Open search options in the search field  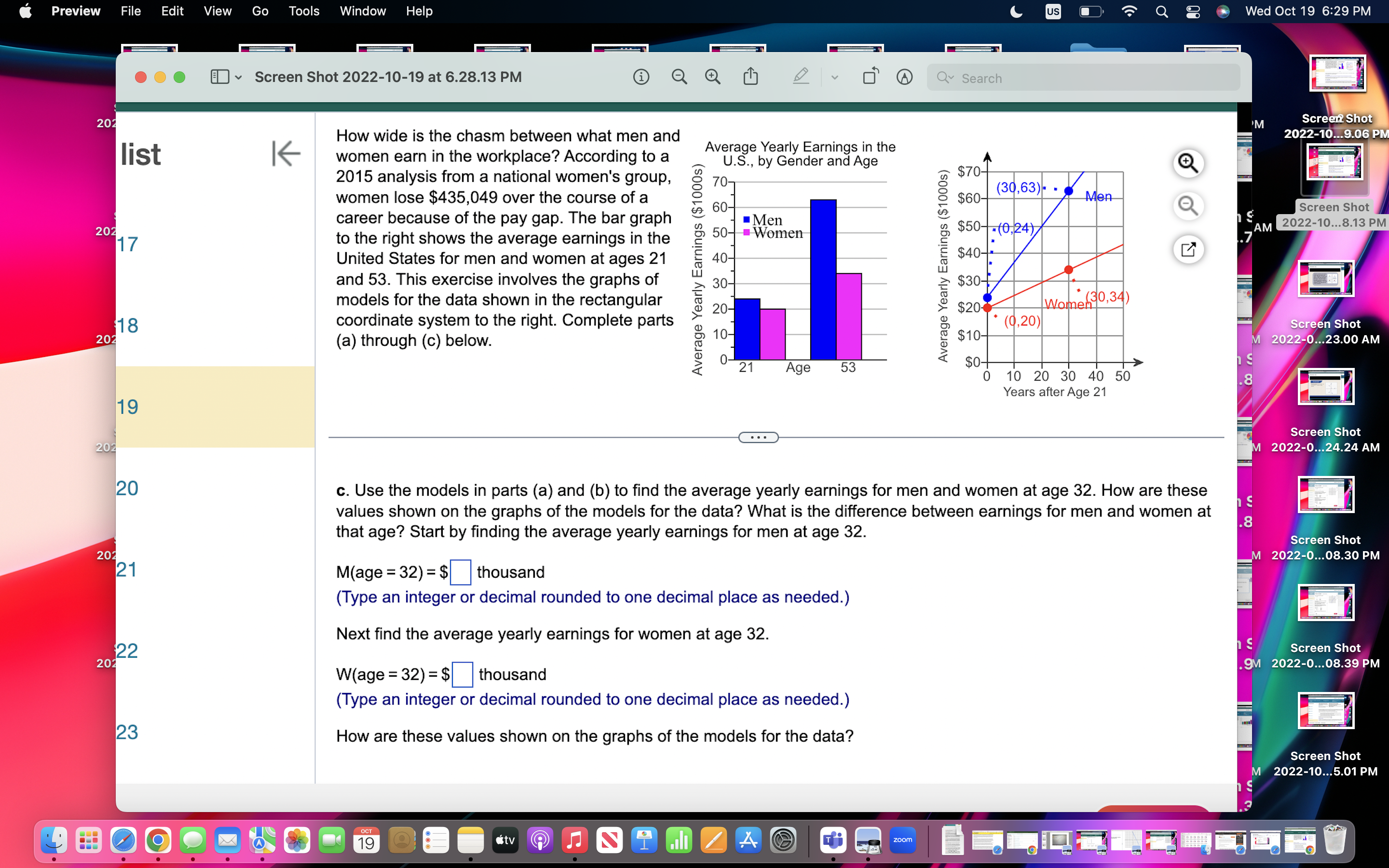tap(945, 78)
